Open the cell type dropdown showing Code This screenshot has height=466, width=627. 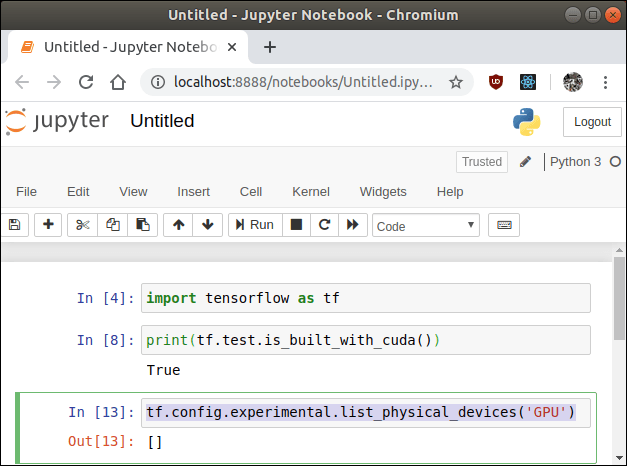tap(426, 226)
